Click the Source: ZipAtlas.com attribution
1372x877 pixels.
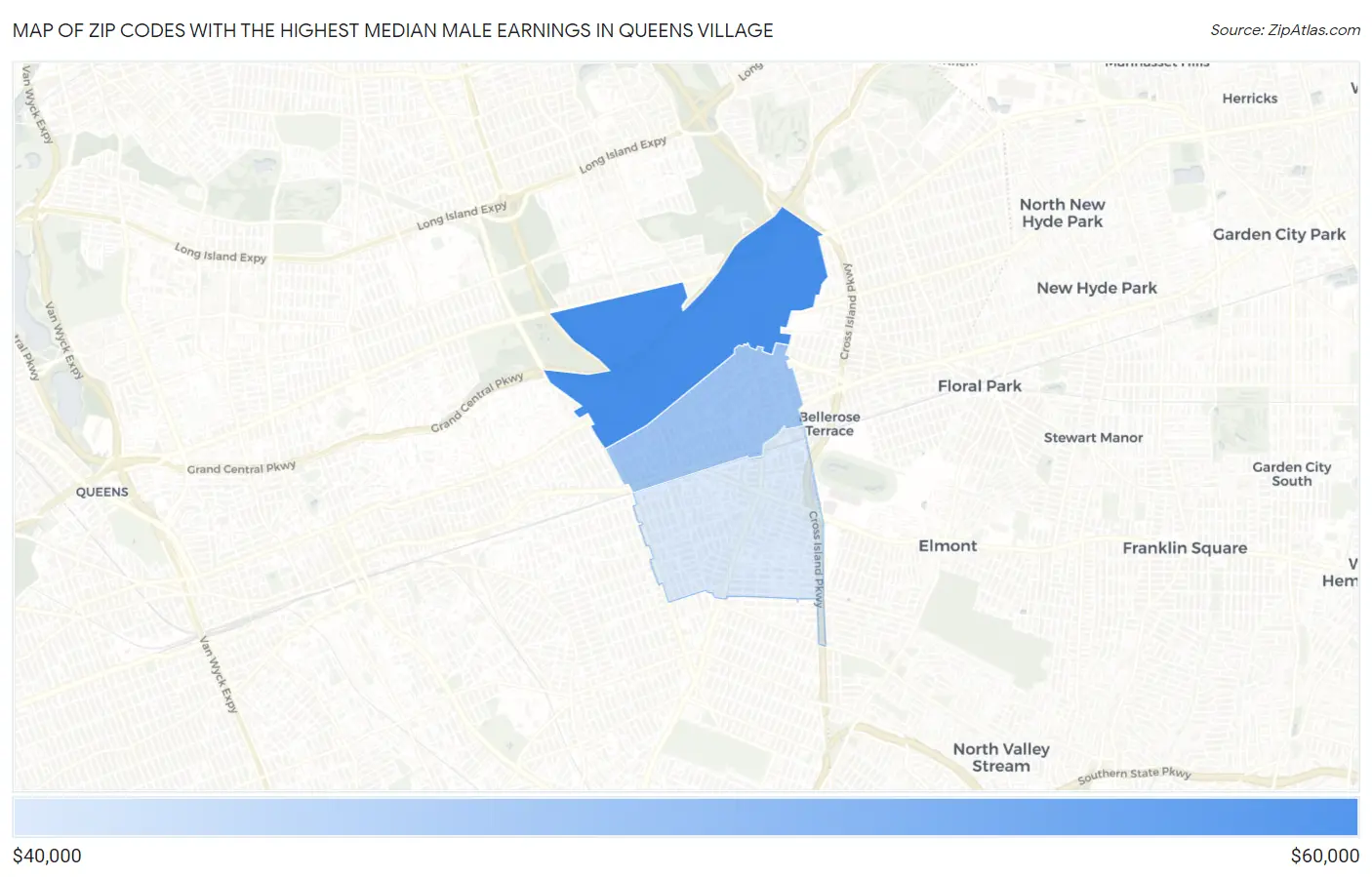point(1285,30)
